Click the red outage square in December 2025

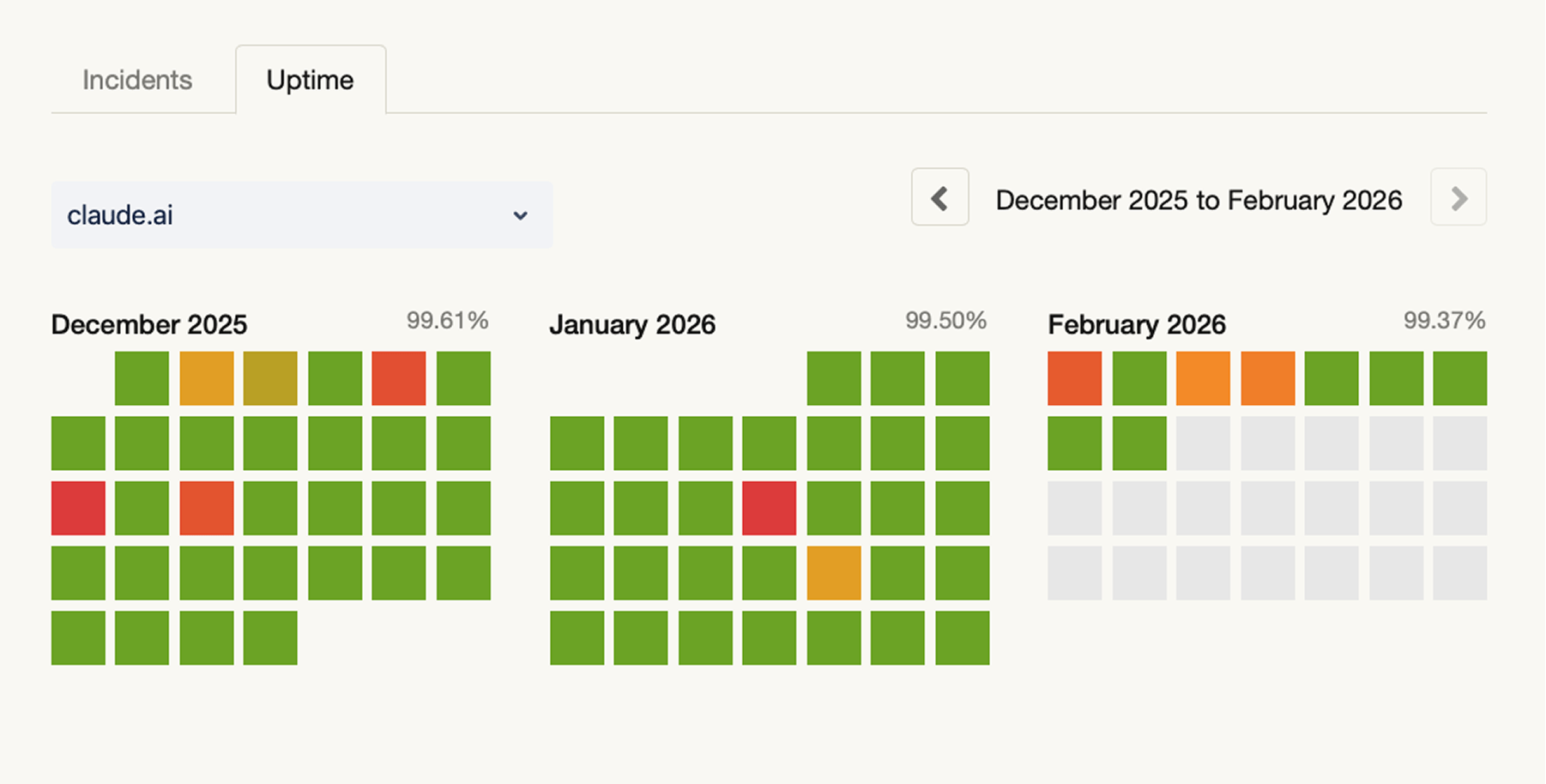(78, 508)
